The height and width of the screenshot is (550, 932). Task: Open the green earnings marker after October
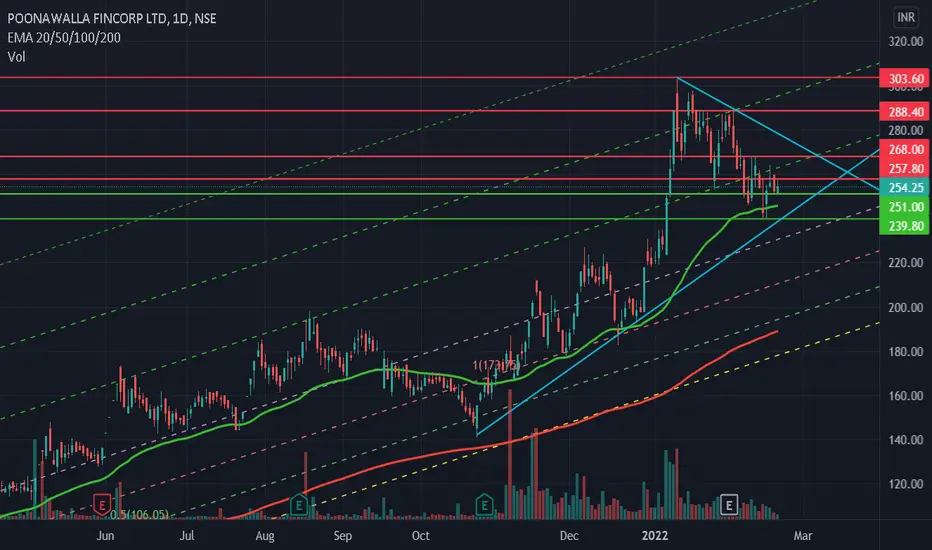tap(484, 505)
